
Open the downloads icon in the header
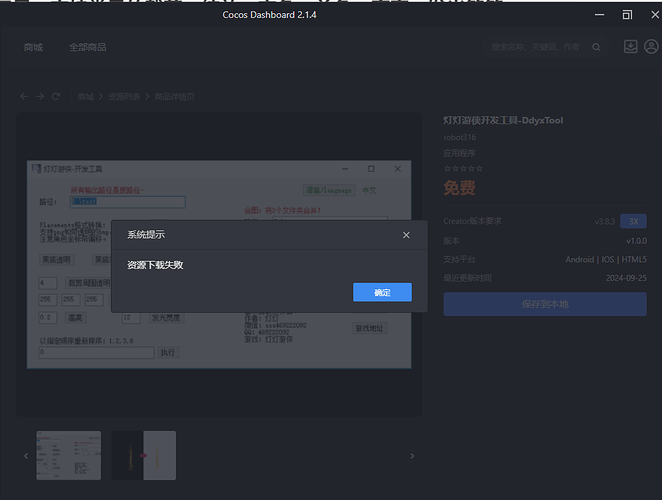(x=631, y=46)
